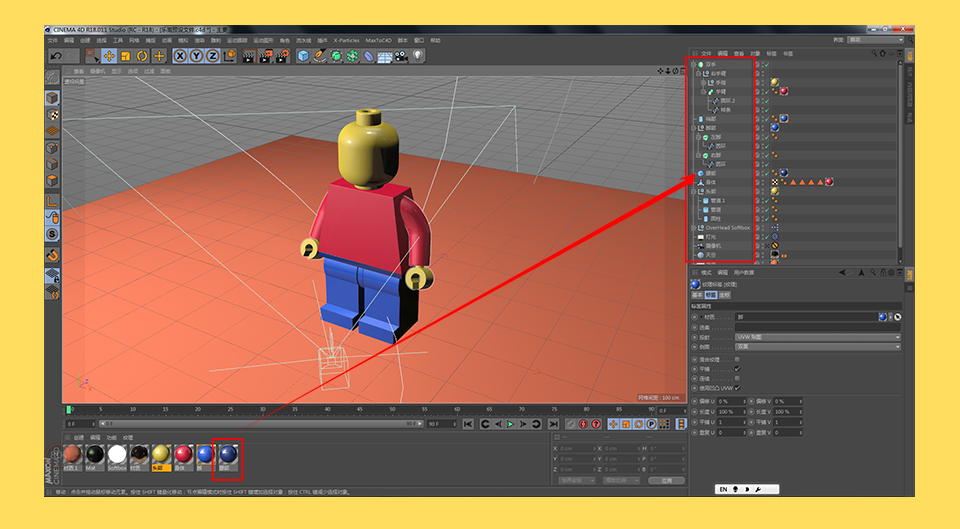Open the OverHead Softbox object
The height and width of the screenshot is (529, 960).
727,228
